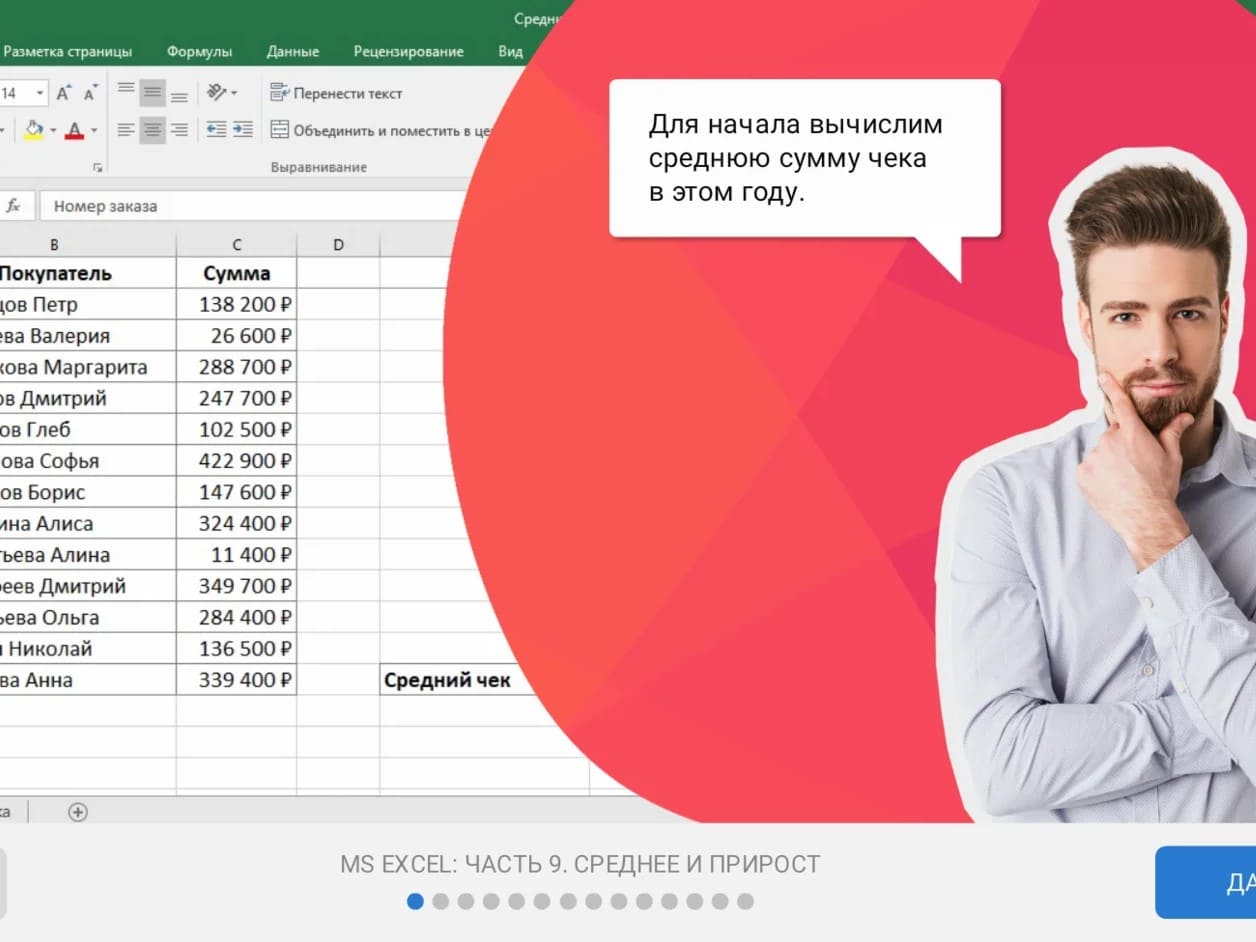Open the Формулы tab

[199, 51]
